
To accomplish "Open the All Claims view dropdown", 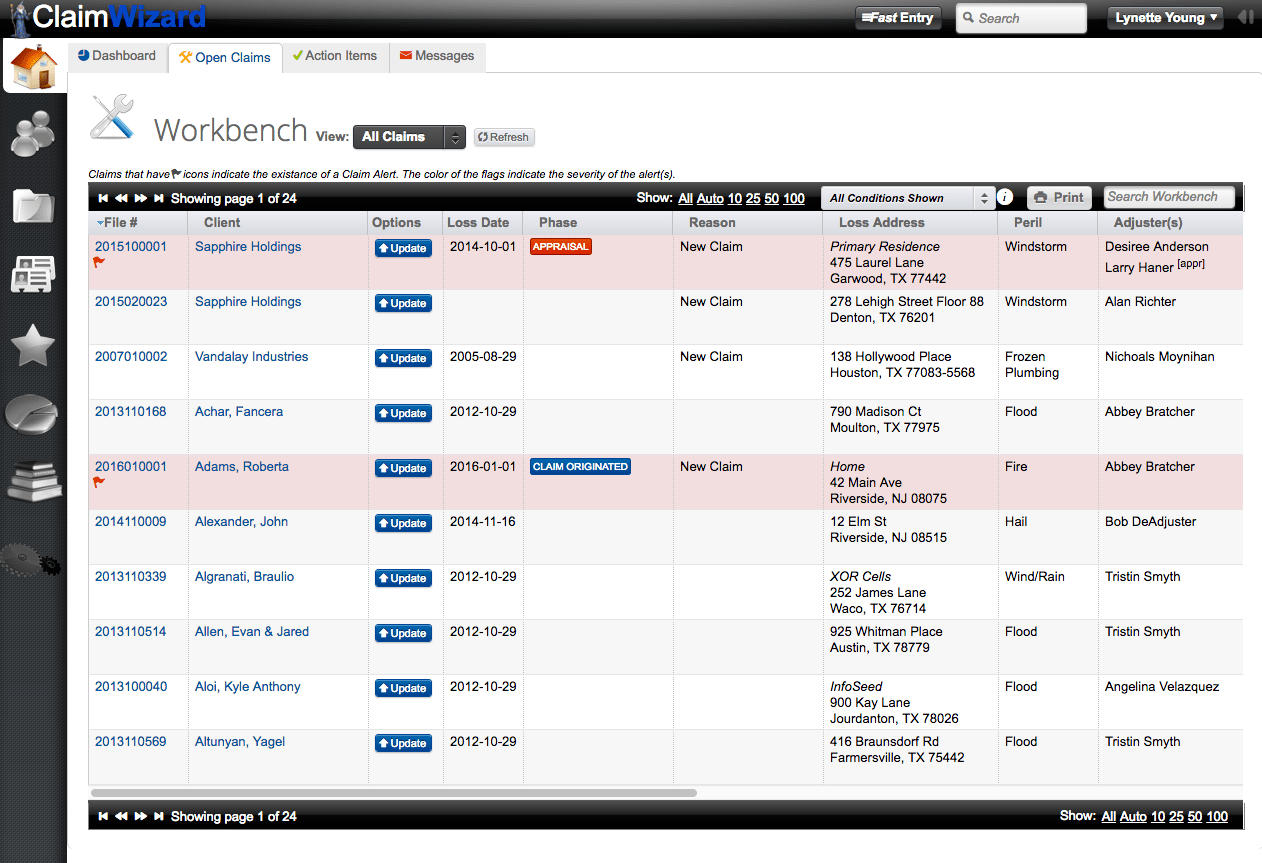I will [409, 137].
